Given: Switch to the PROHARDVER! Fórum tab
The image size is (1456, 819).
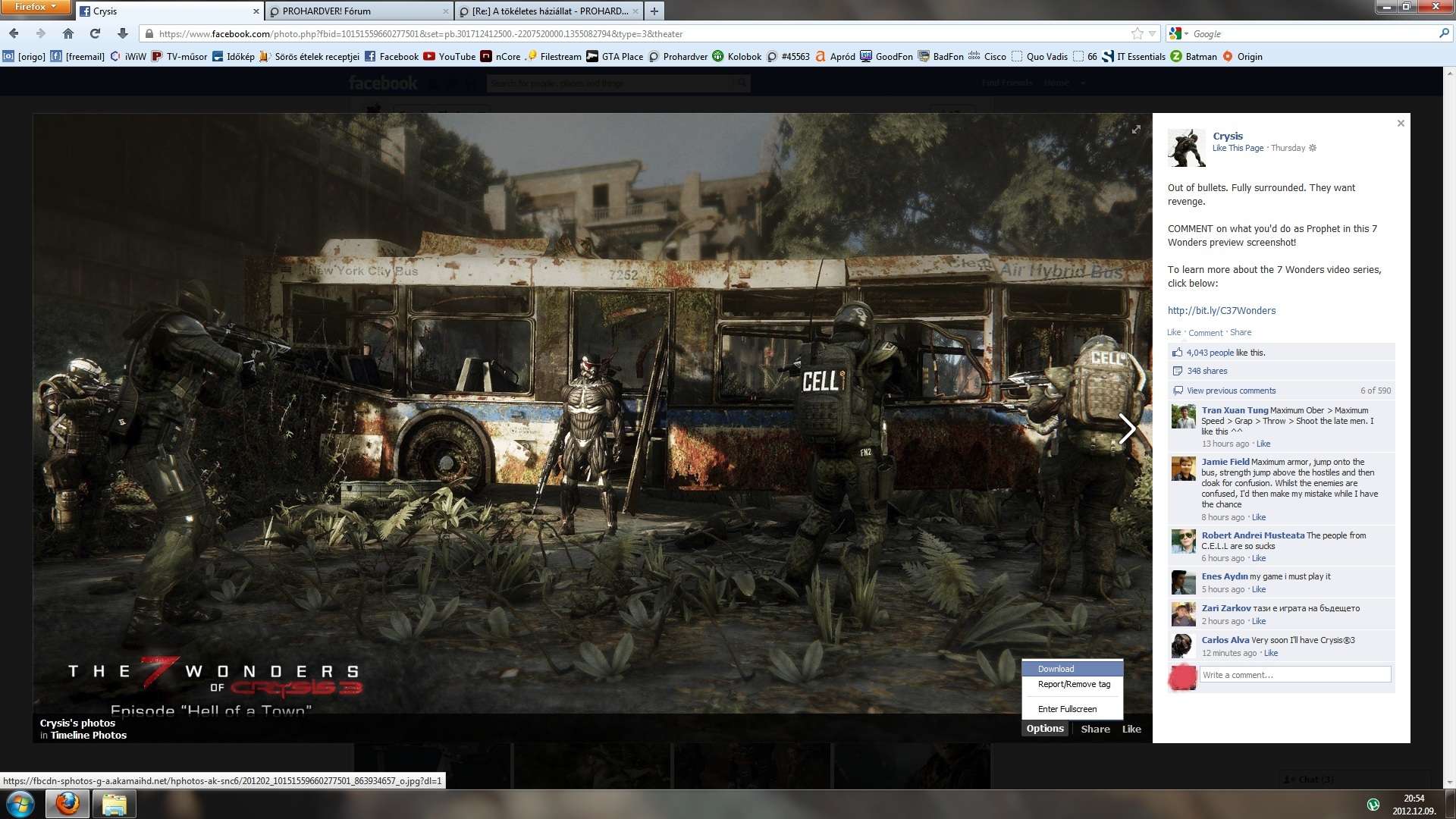Looking at the screenshot, I should point(360,11).
